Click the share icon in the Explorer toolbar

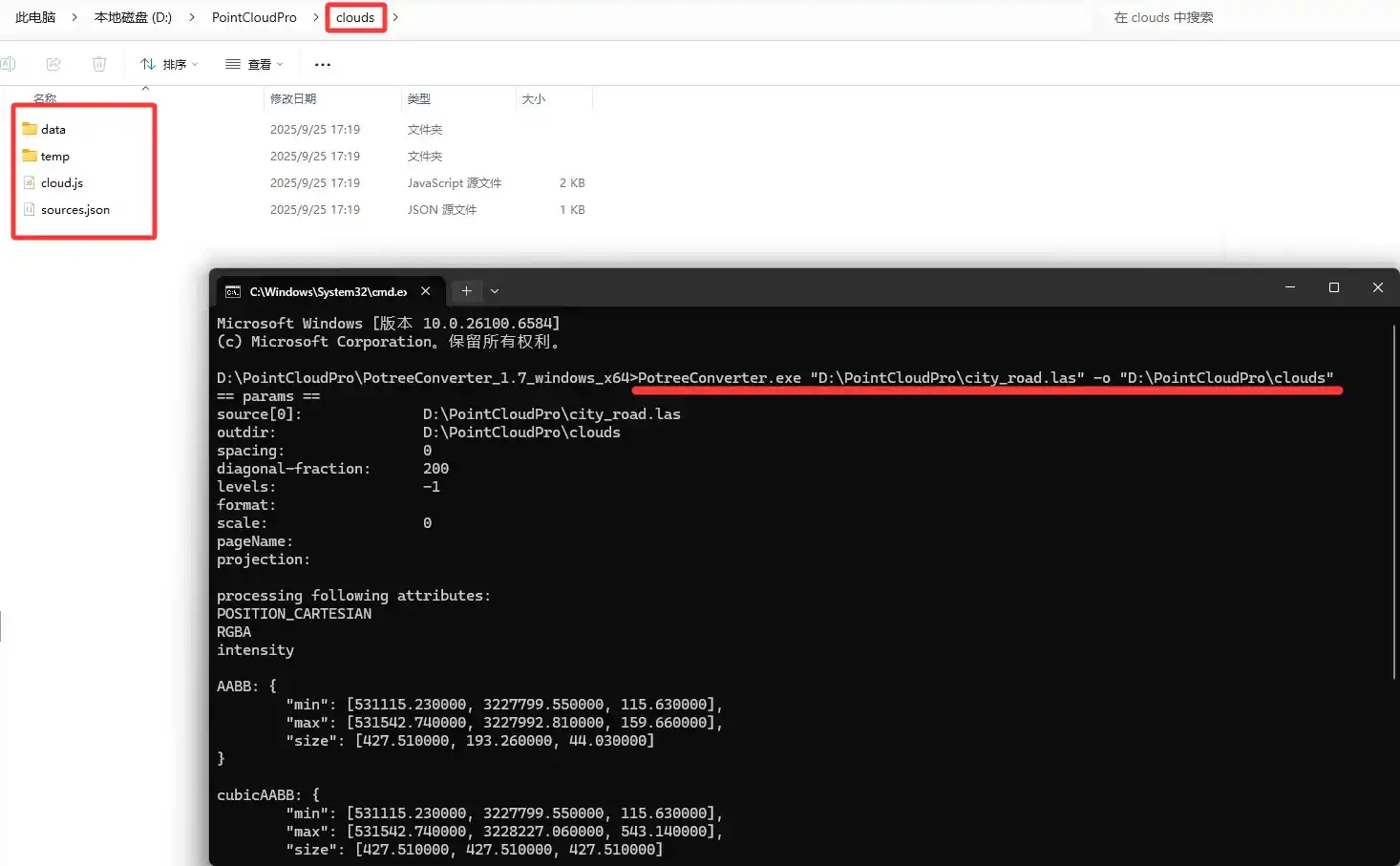click(53, 63)
